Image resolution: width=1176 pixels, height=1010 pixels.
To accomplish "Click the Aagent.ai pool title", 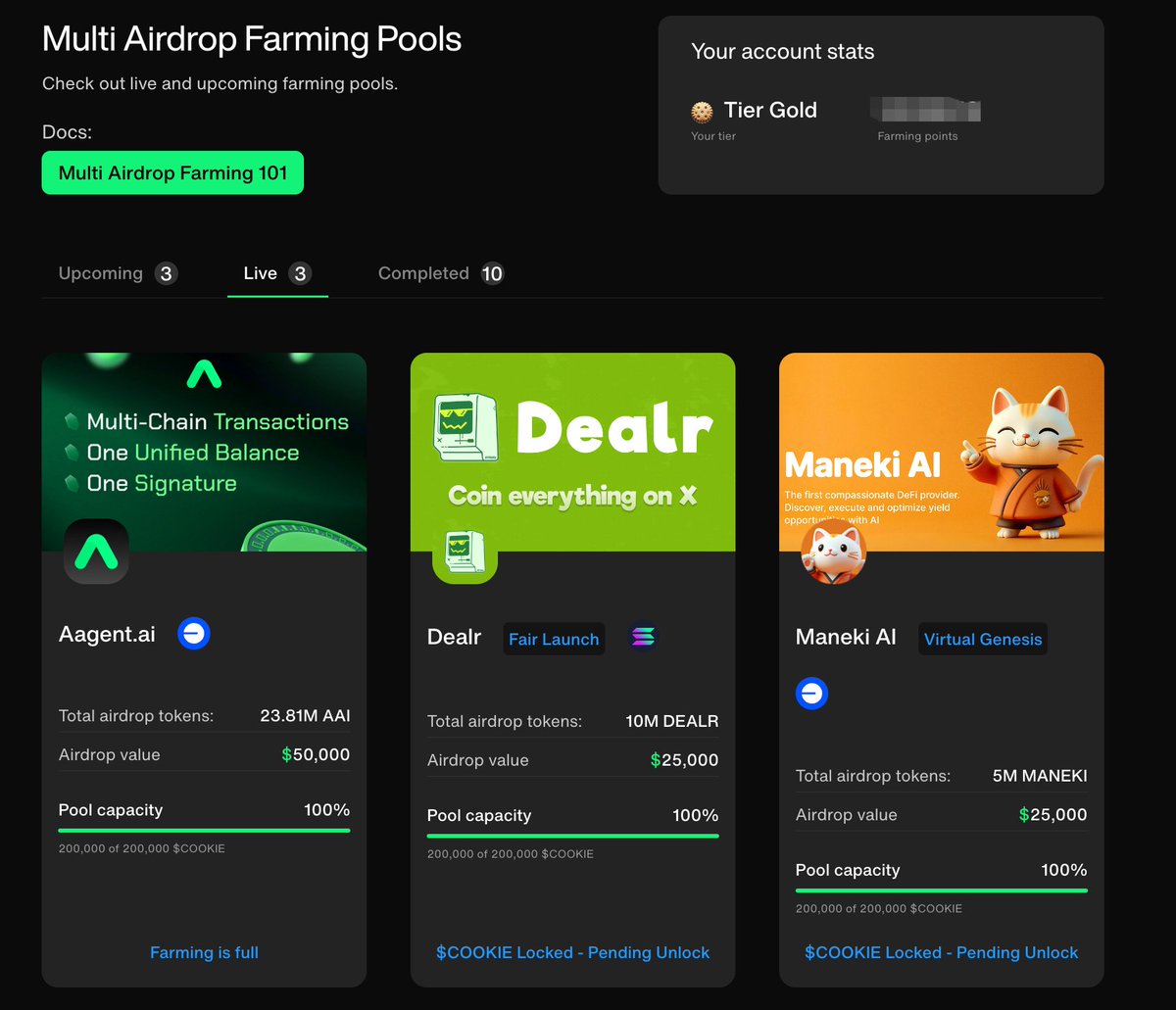I will [x=107, y=634].
